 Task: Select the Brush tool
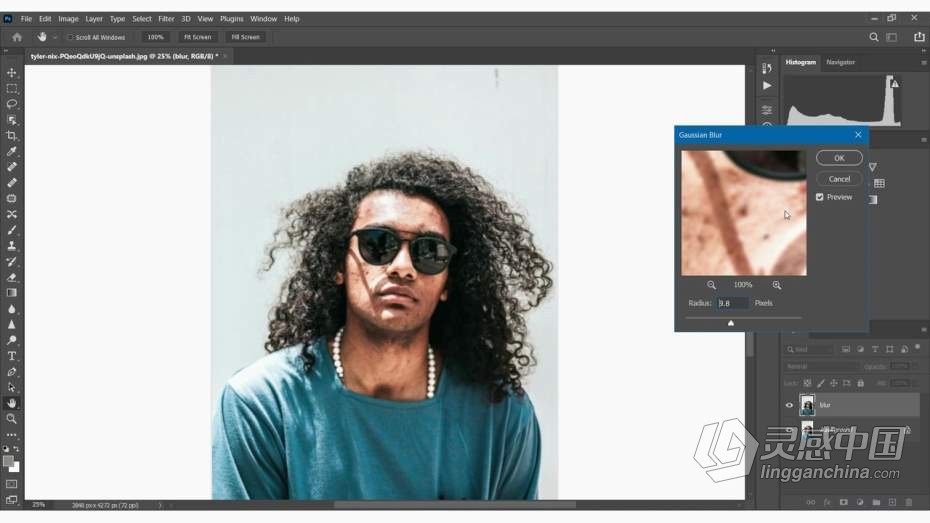pos(11,230)
